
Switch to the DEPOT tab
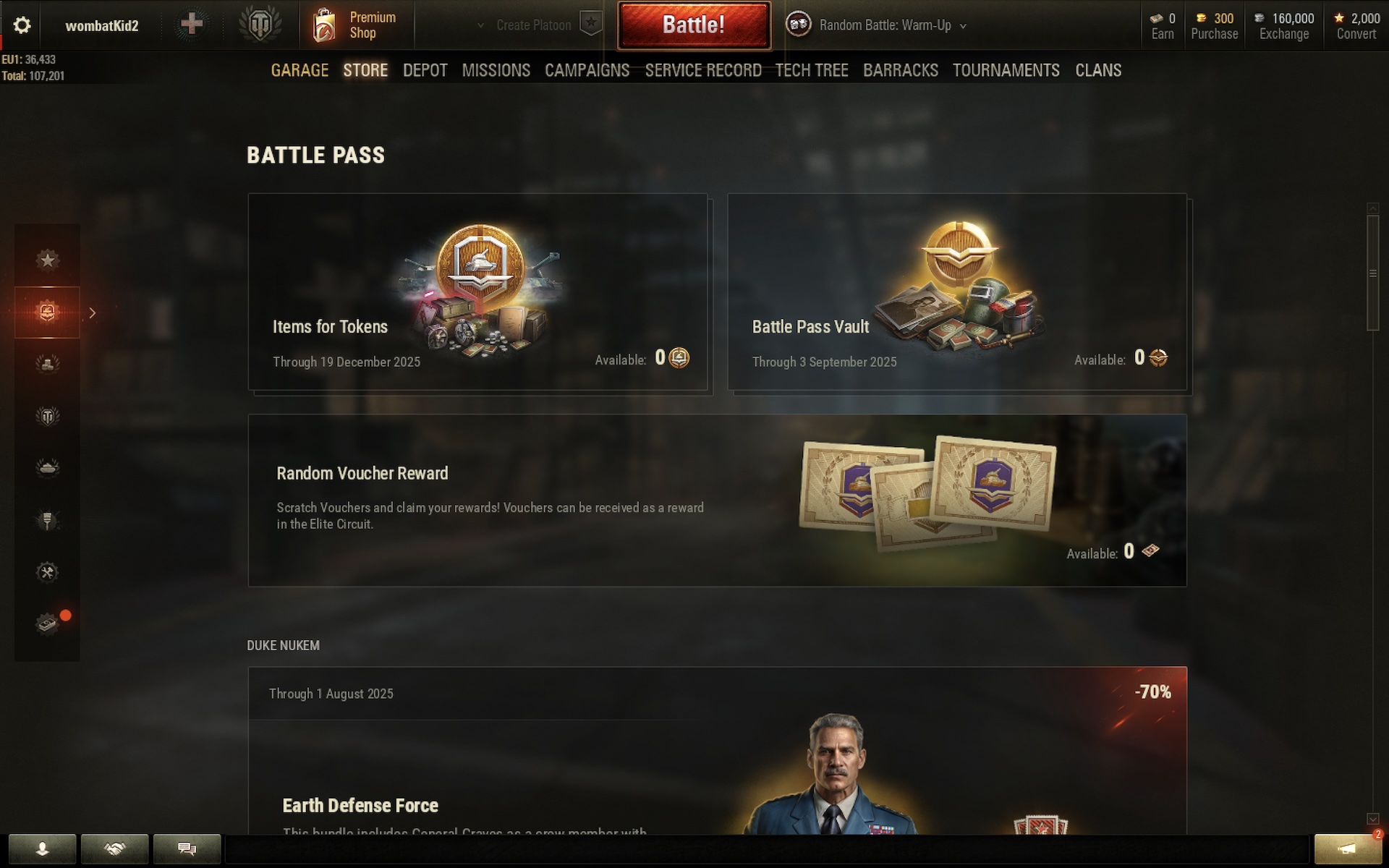coord(425,70)
